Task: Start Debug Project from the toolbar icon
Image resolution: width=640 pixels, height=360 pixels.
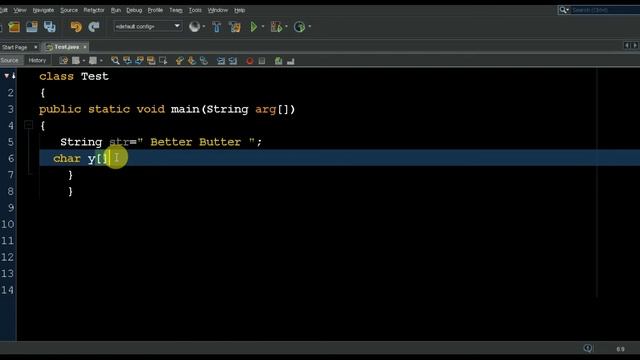Action: click(276, 27)
